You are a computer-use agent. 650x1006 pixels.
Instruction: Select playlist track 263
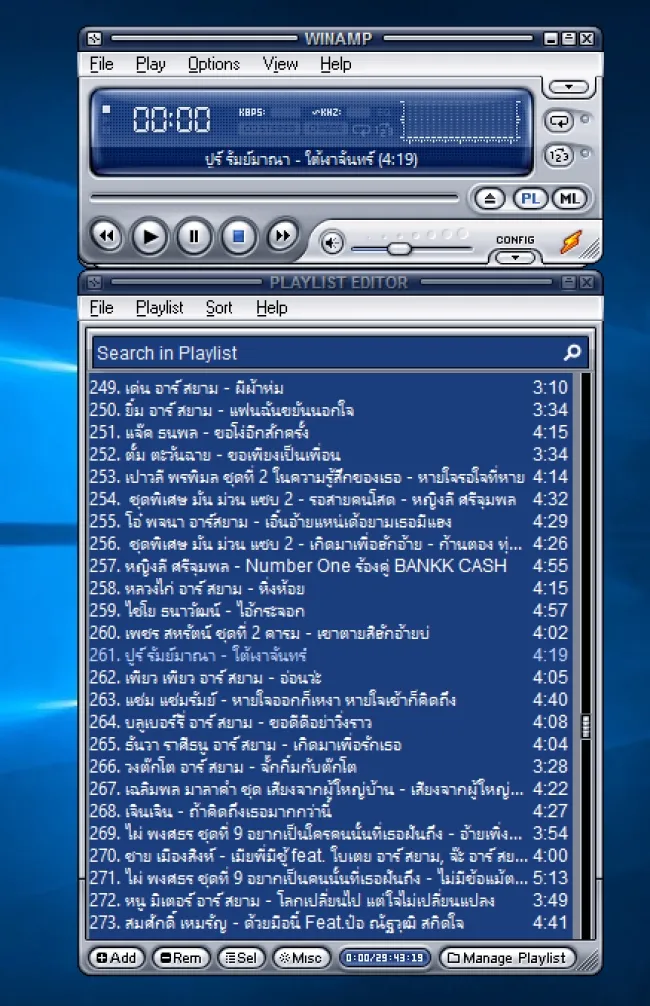329,699
